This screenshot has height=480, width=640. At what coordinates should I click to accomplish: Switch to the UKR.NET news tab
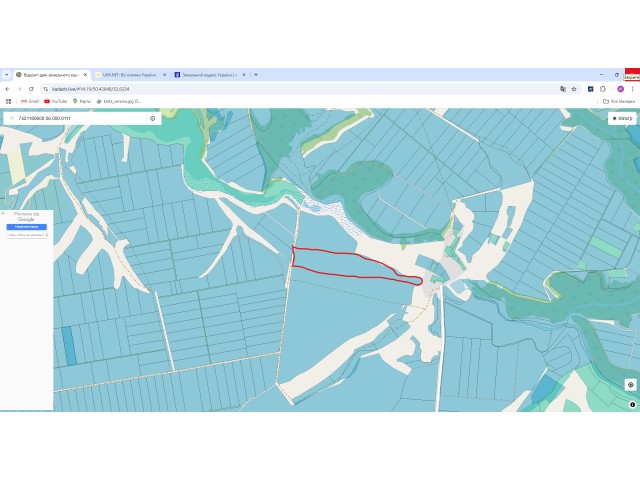(131, 75)
